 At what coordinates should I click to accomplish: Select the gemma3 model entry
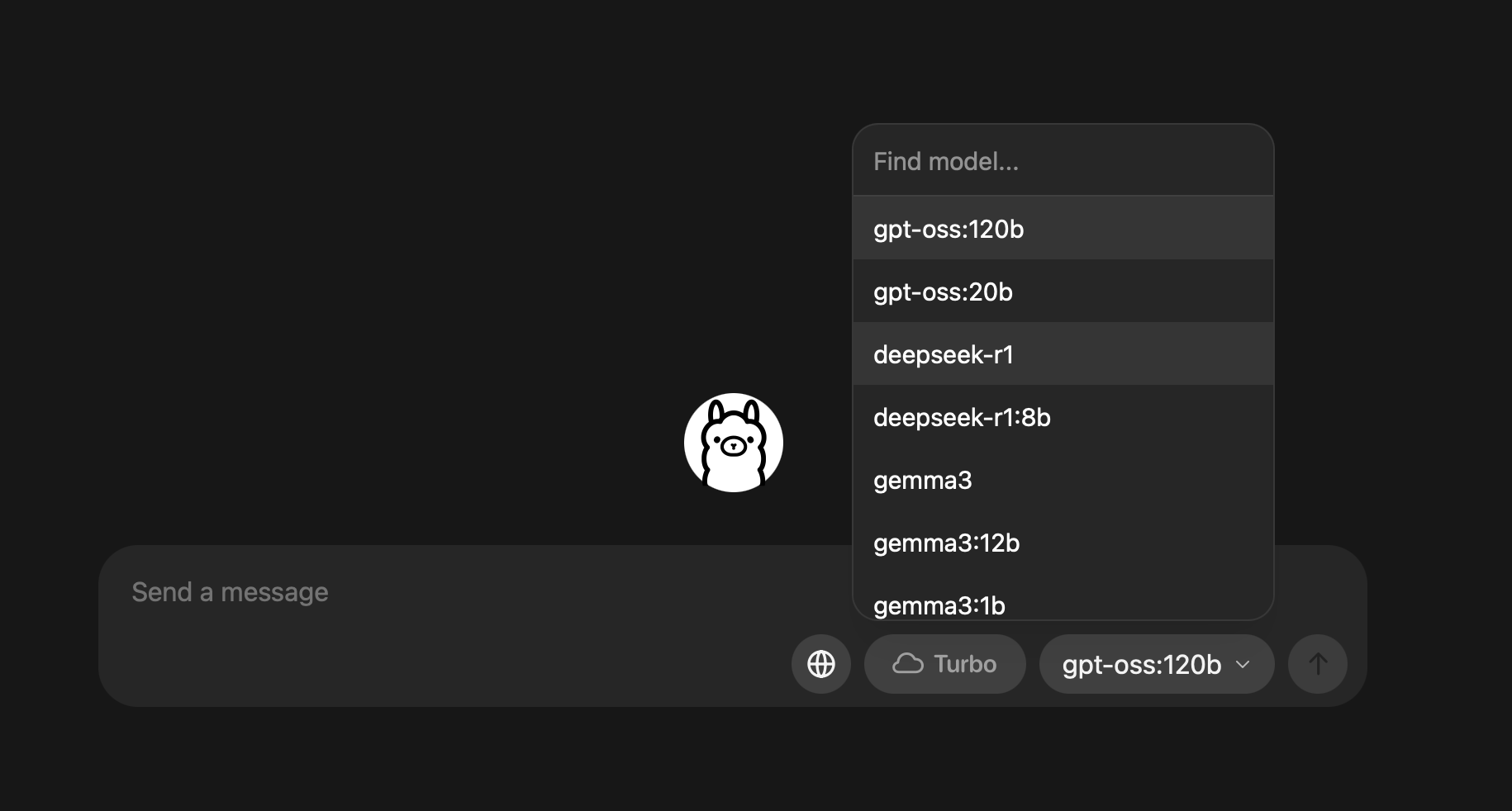coord(1063,480)
